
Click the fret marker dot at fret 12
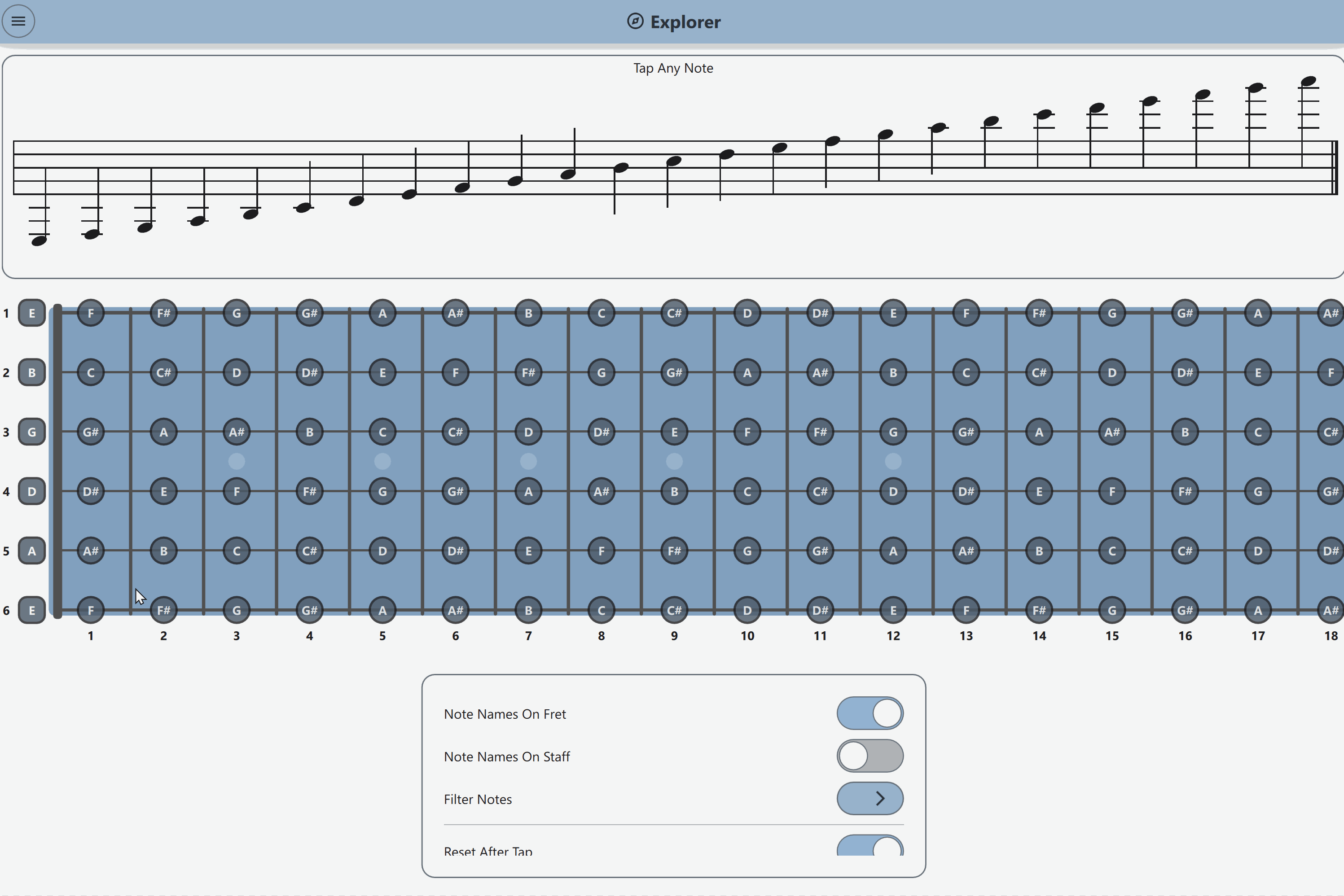pos(893,461)
